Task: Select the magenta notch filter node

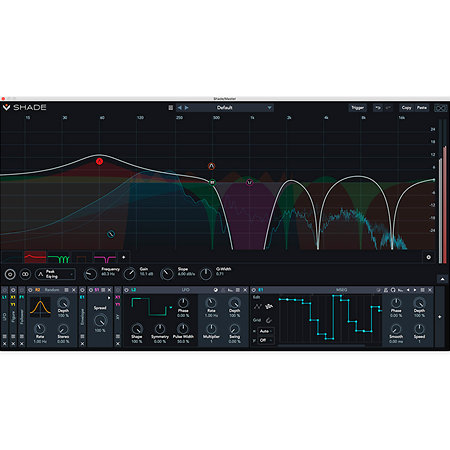Action: click(x=250, y=182)
